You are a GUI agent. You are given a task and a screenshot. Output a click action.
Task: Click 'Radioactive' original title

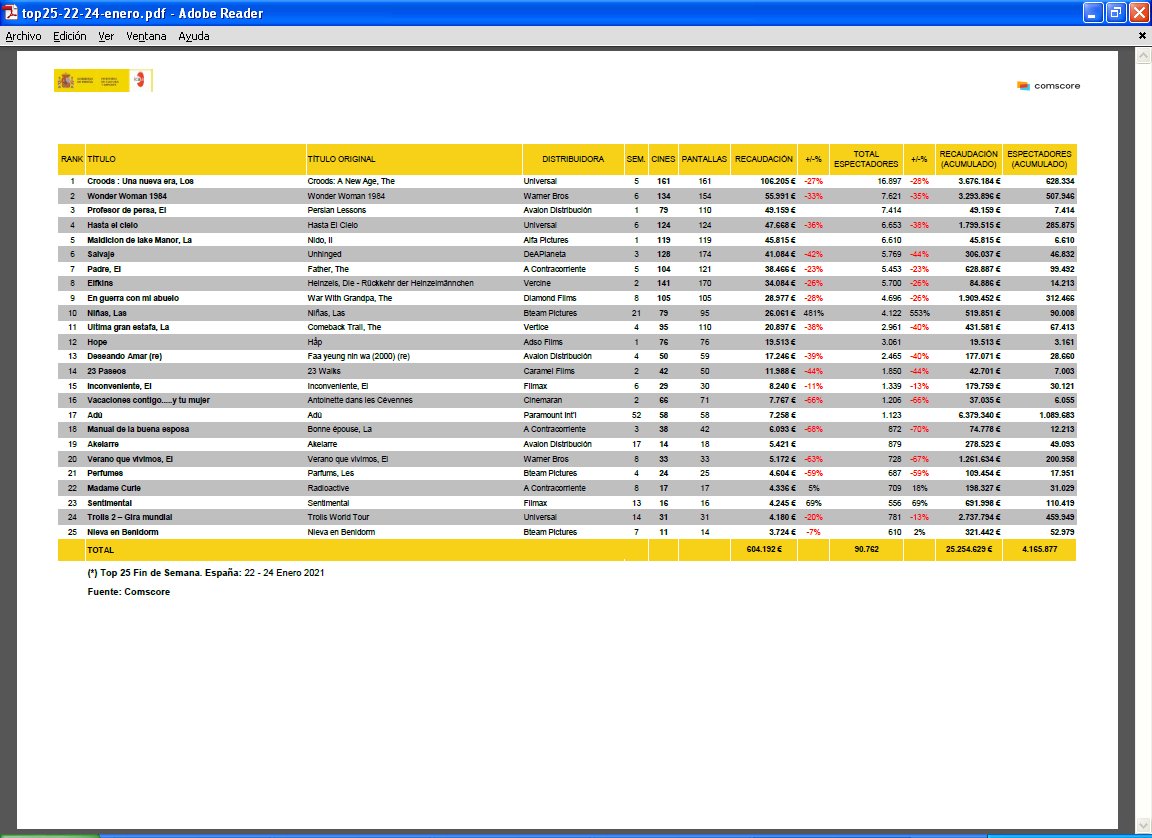tap(328, 488)
